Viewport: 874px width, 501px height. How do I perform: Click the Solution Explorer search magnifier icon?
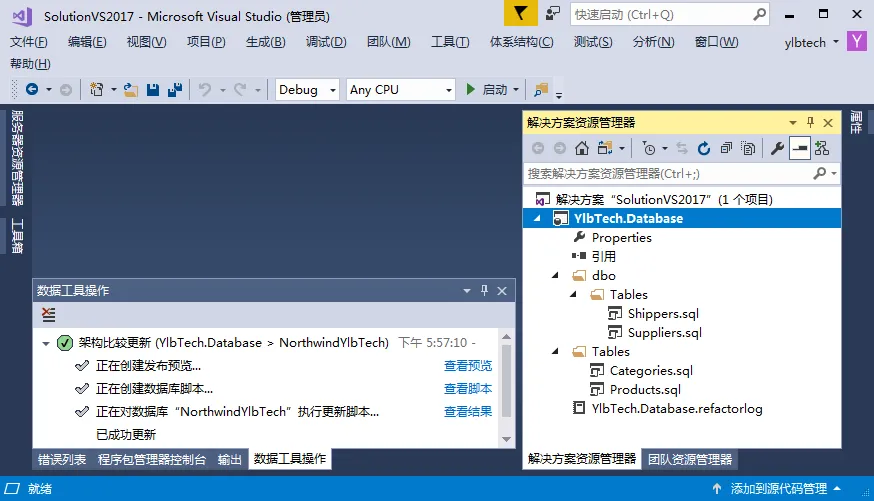[x=819, y=173]
